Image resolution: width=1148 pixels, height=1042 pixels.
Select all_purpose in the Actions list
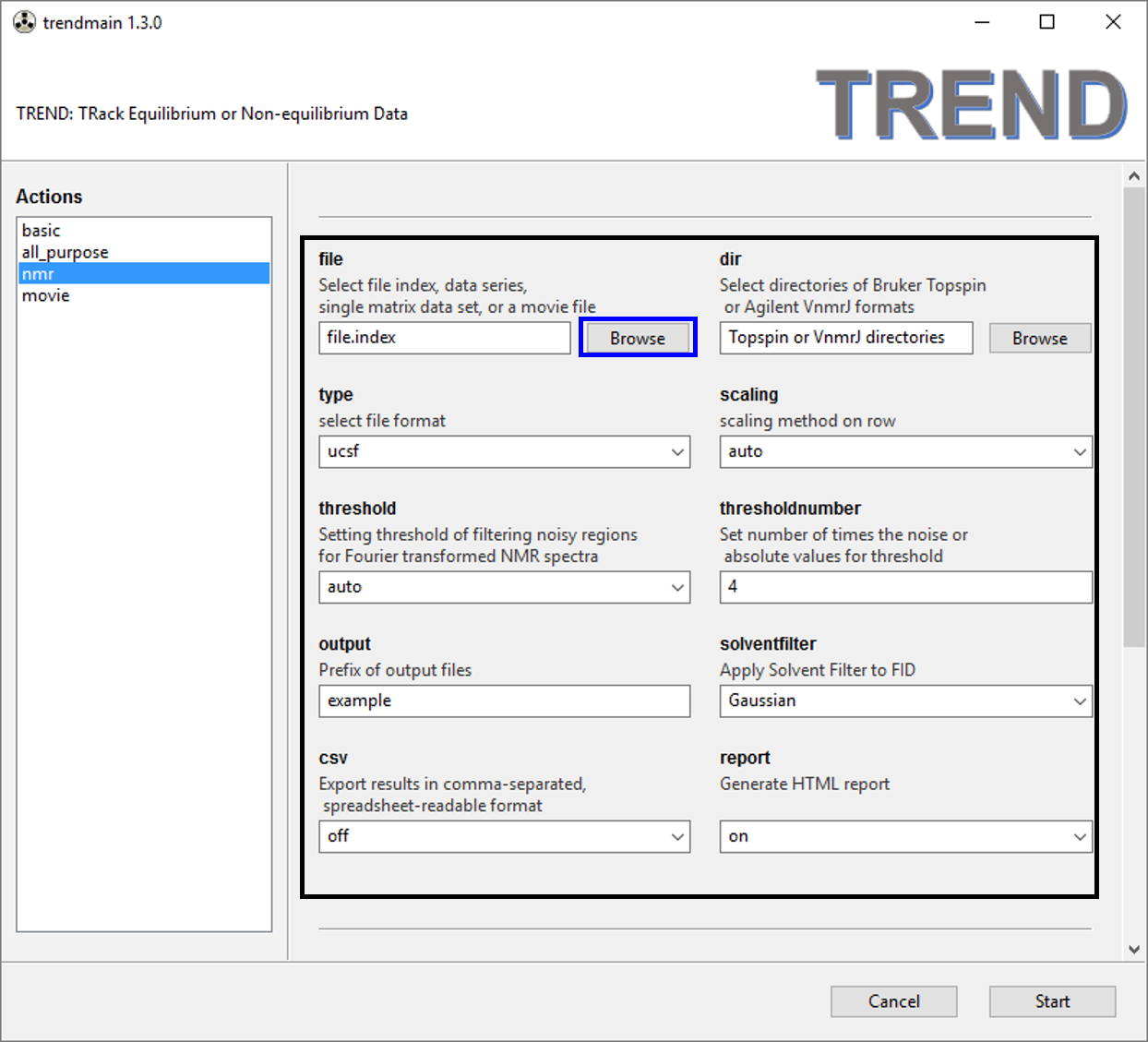point(65,252)
